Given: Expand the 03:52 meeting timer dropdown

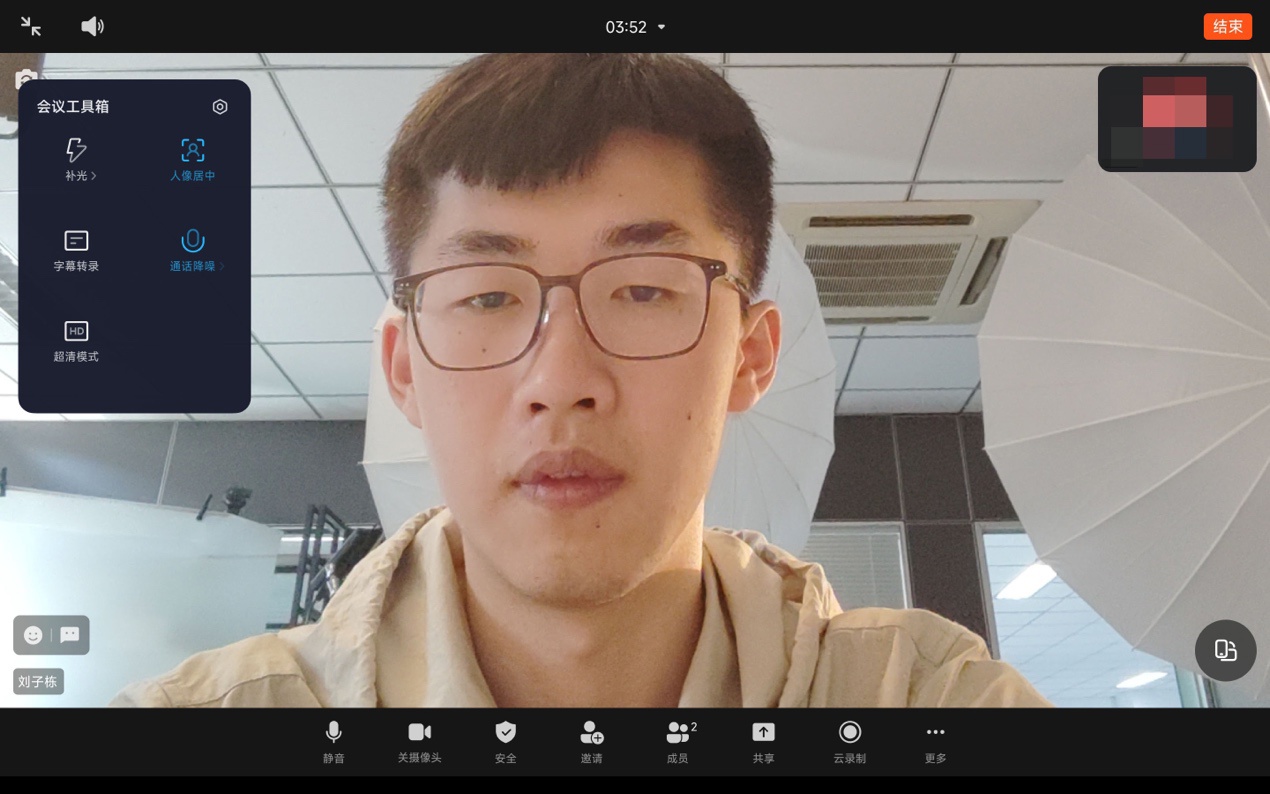Looking at the screenshot, I should click(x=636, y=27).
